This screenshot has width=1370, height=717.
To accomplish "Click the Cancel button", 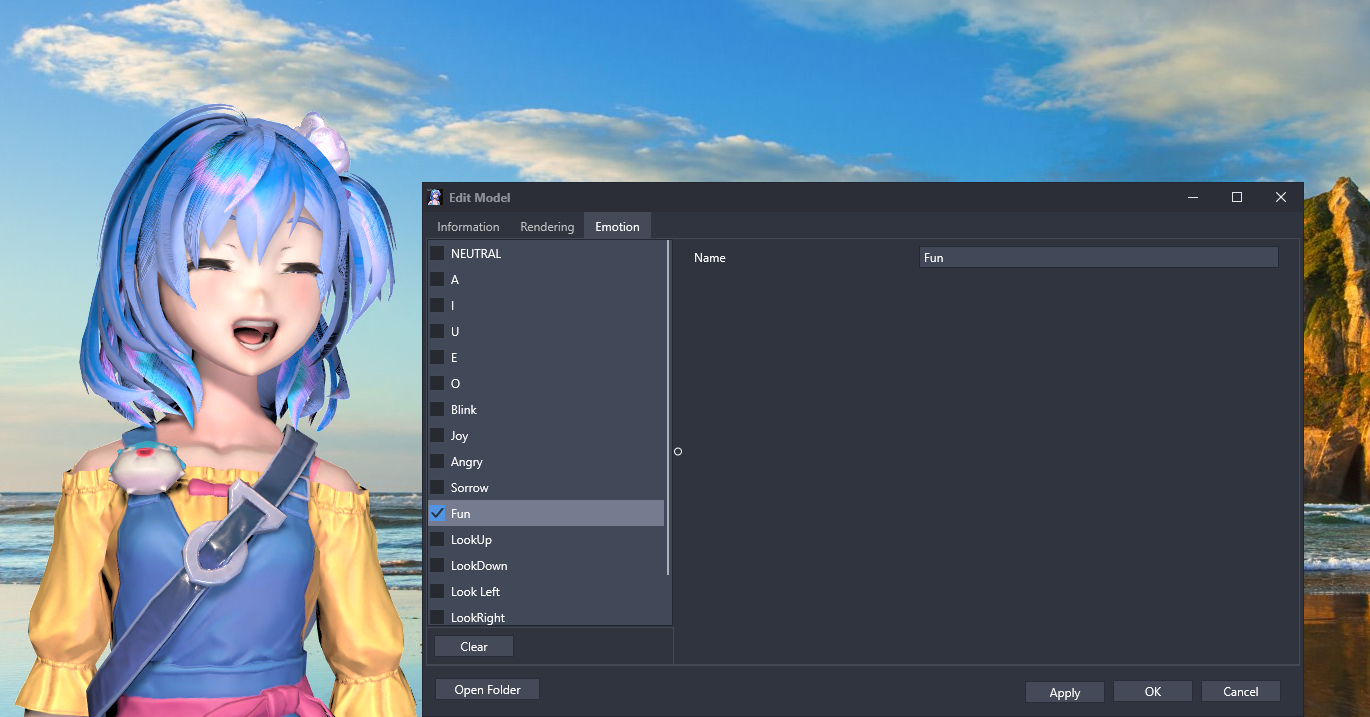I will 1241,692.
